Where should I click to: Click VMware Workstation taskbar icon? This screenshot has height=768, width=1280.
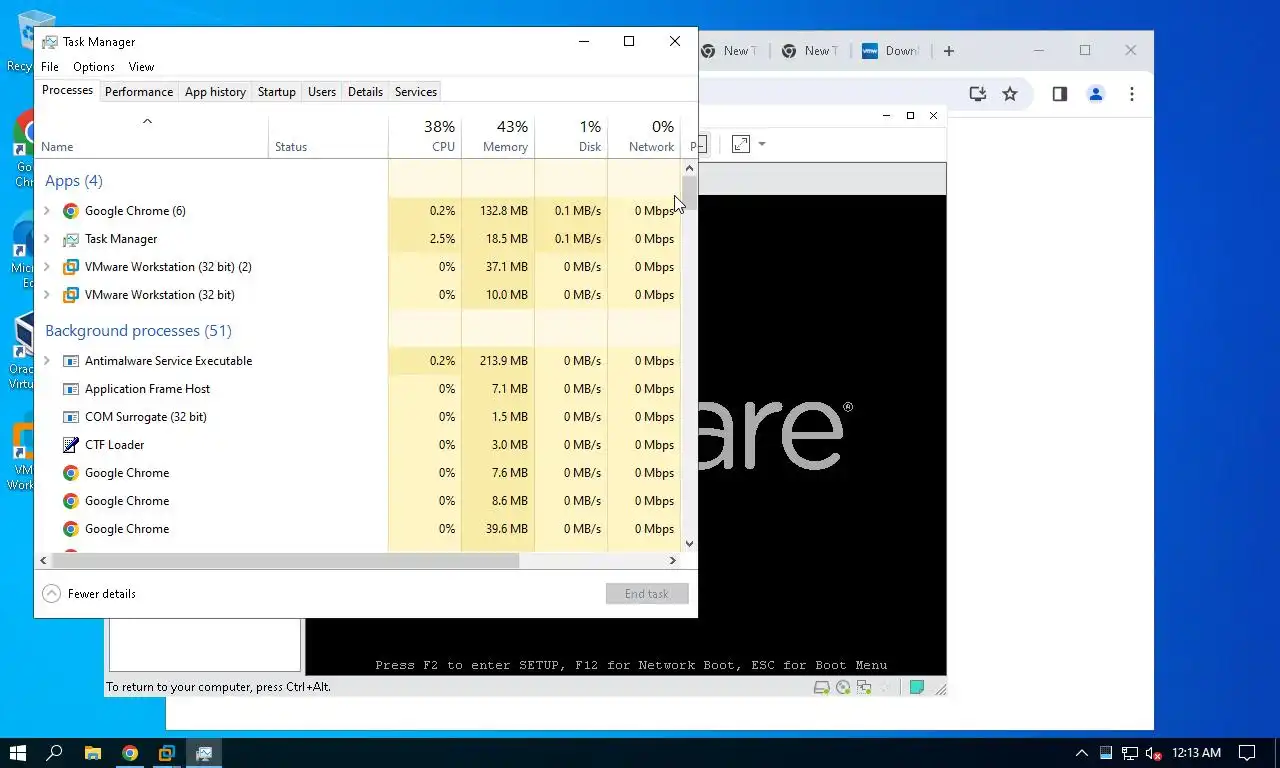click(x=167, y=753)
